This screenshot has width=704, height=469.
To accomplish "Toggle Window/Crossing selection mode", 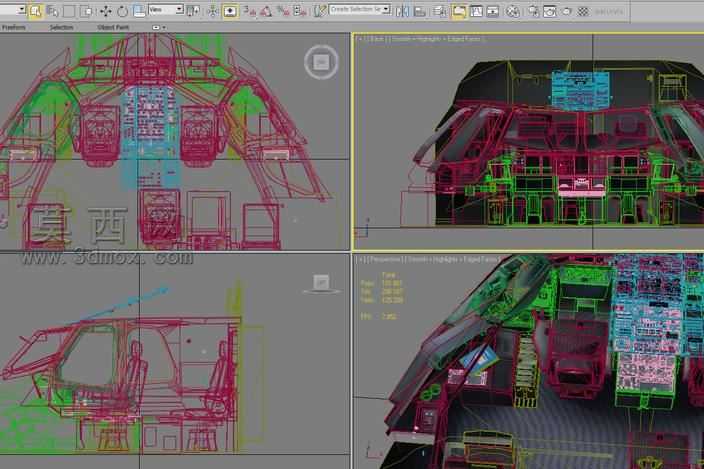I will pyautogui.click(x=87, y=11).
